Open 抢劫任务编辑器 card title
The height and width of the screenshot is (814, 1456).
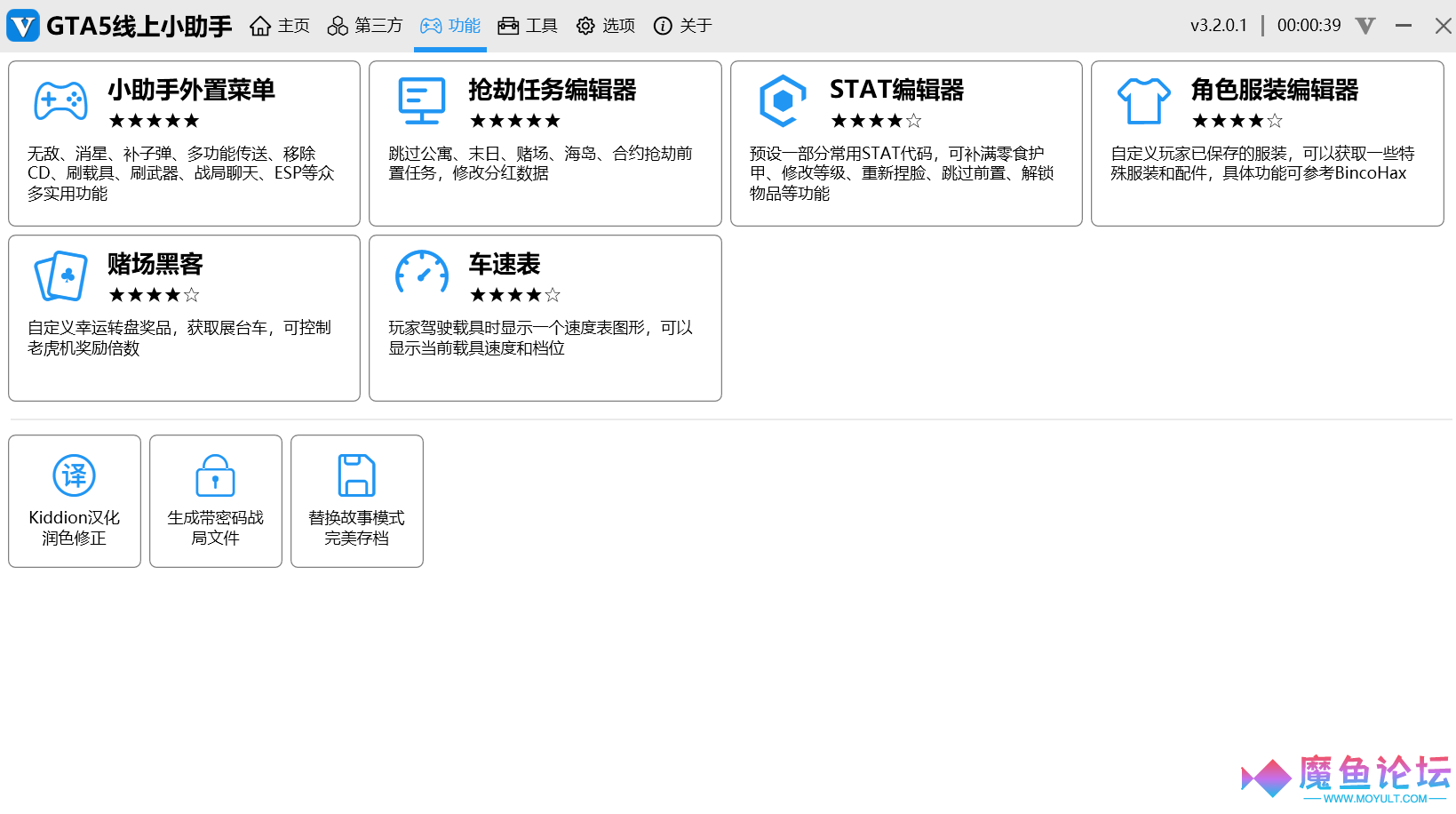coord(553,90)
